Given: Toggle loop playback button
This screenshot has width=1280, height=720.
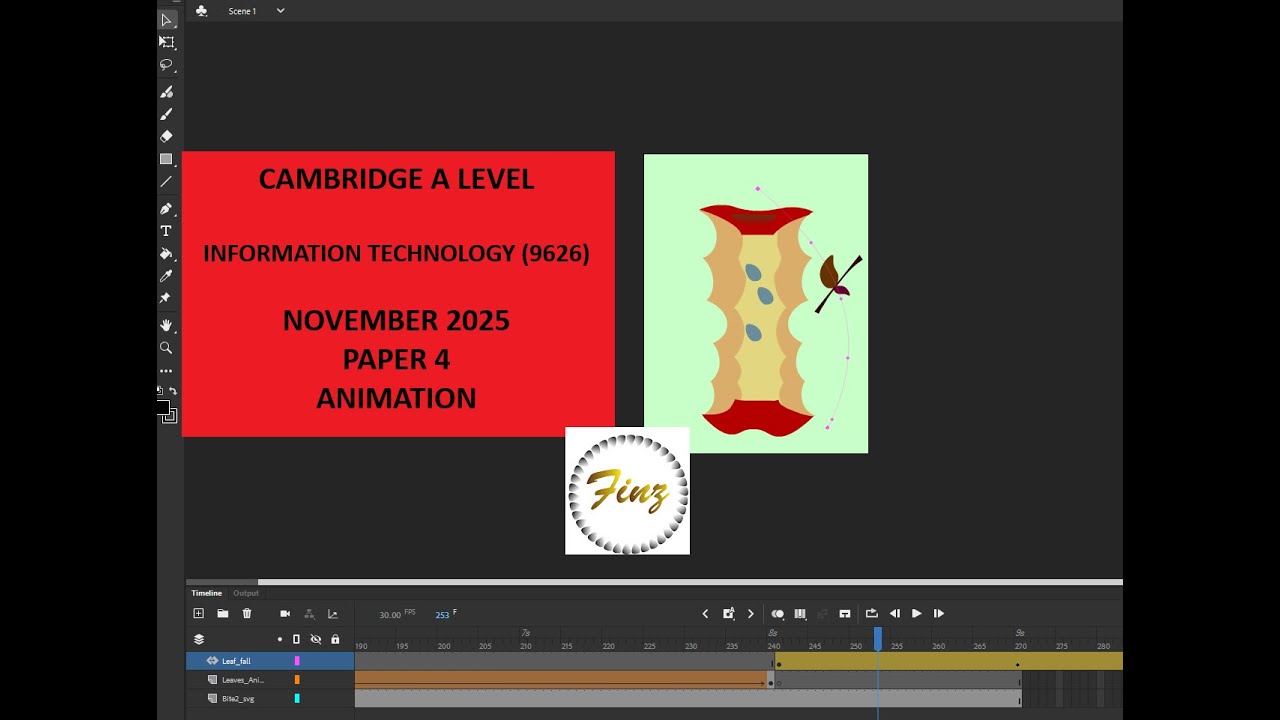Looking at the screenshot, I should [871, 614].
